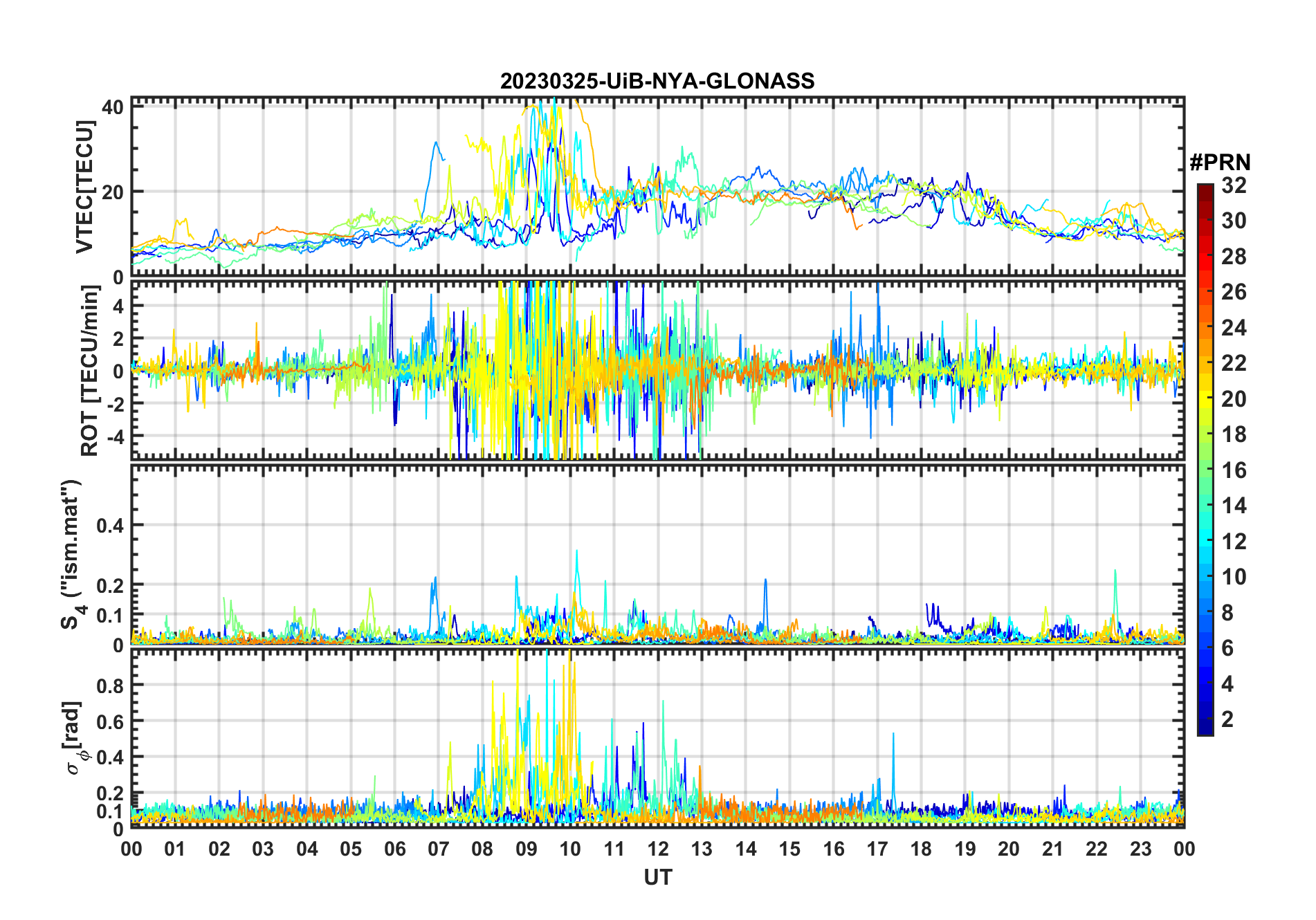Screen dimensions: 1316x920
Task: Click inside the S4 scintillation plot panel
Action: (658, 555)
